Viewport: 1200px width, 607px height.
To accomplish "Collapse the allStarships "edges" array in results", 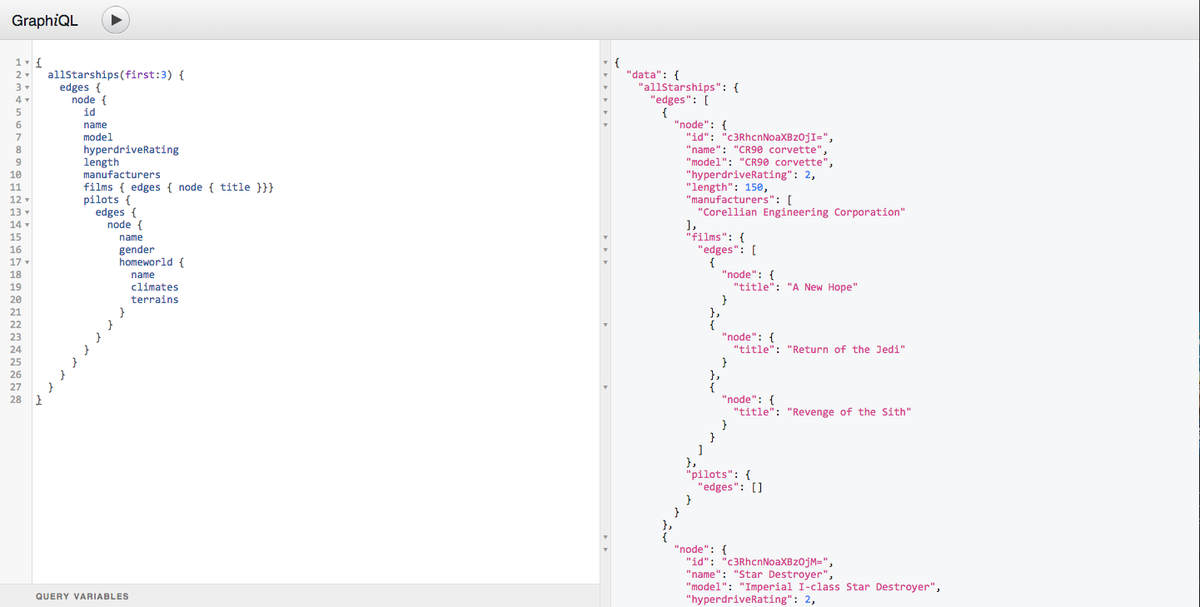I will [604, 100].
